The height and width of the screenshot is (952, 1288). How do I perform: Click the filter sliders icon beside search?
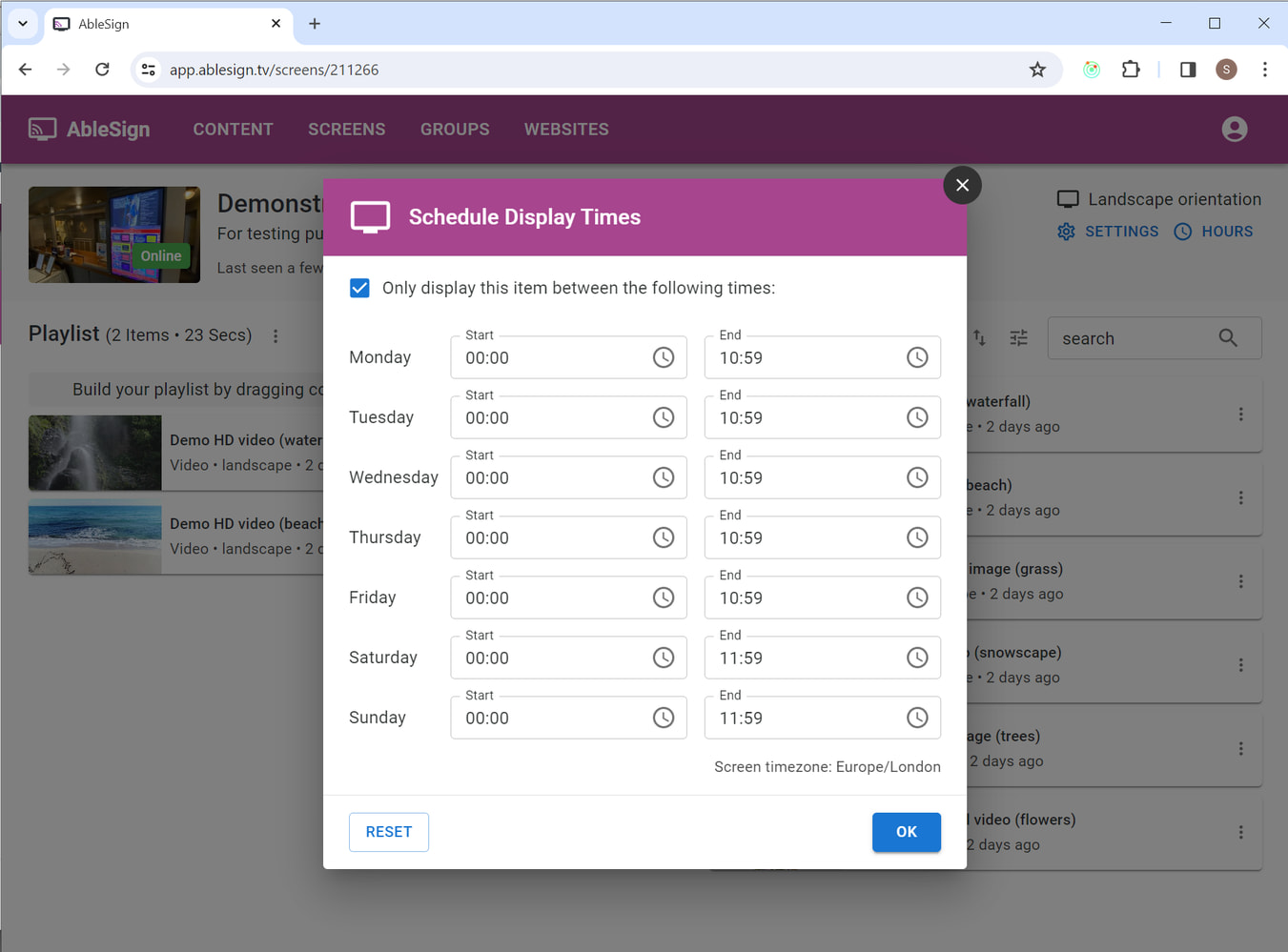(x=1018, y=337)
